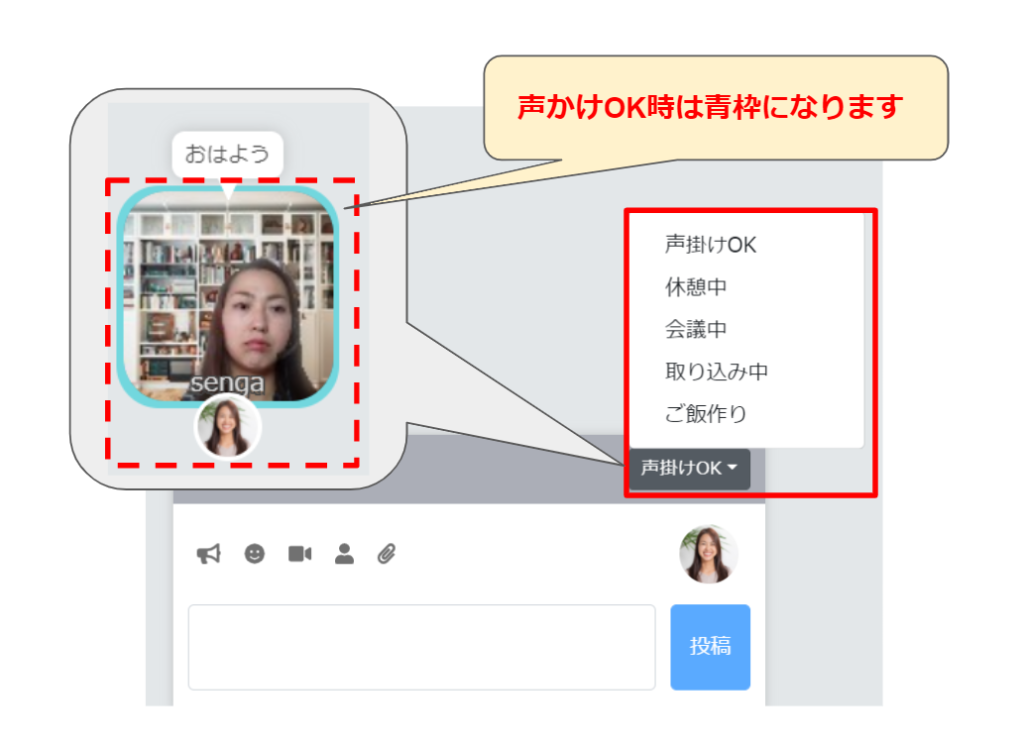Start video with the camera icon
This screenshot has width=1024, height=751.
(x=300, y=554)
